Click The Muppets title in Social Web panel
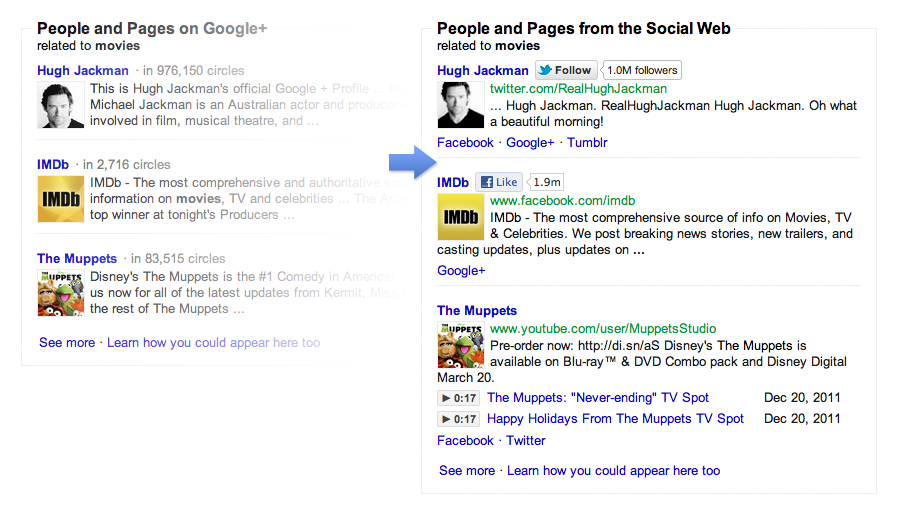The image size is (900, 520). [477, 311]
